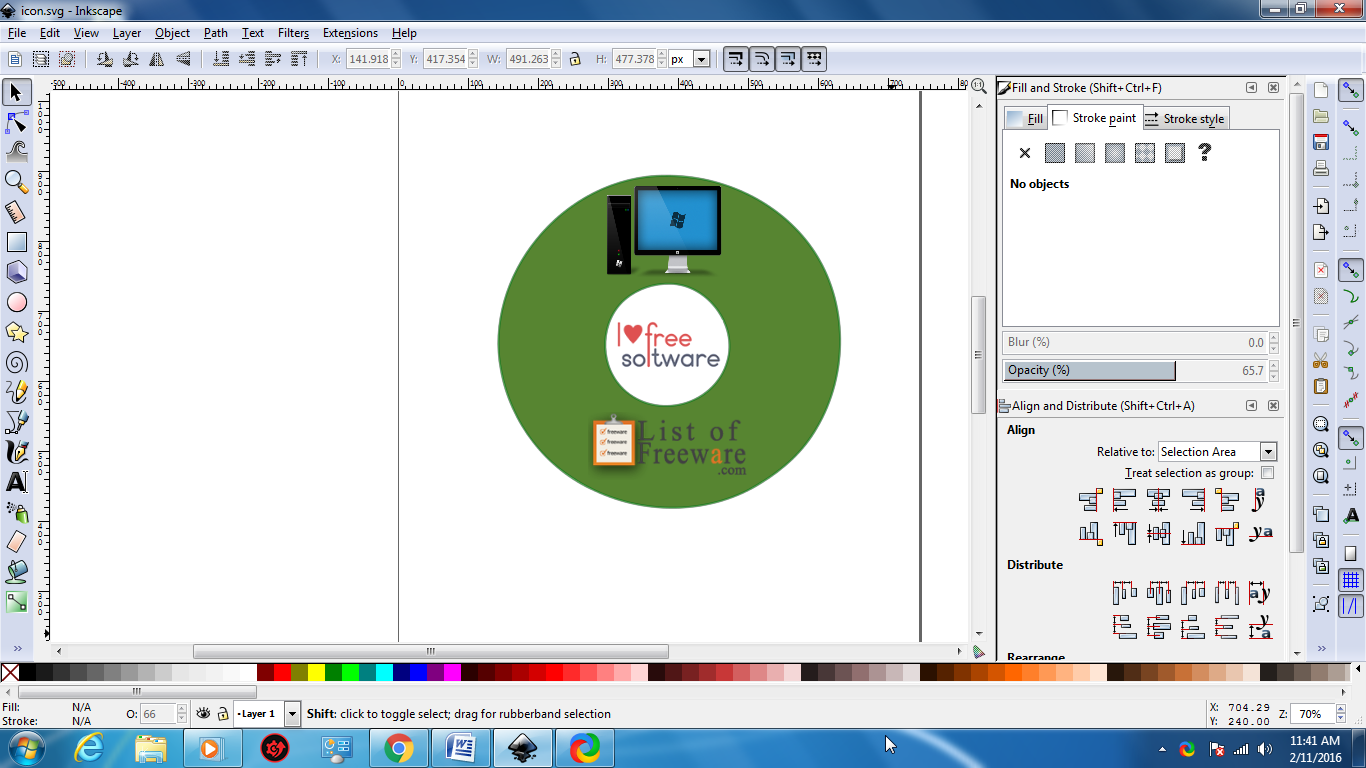Click the H height input field
This screenshot has width=1366, height=768.
tap(635, 59)
